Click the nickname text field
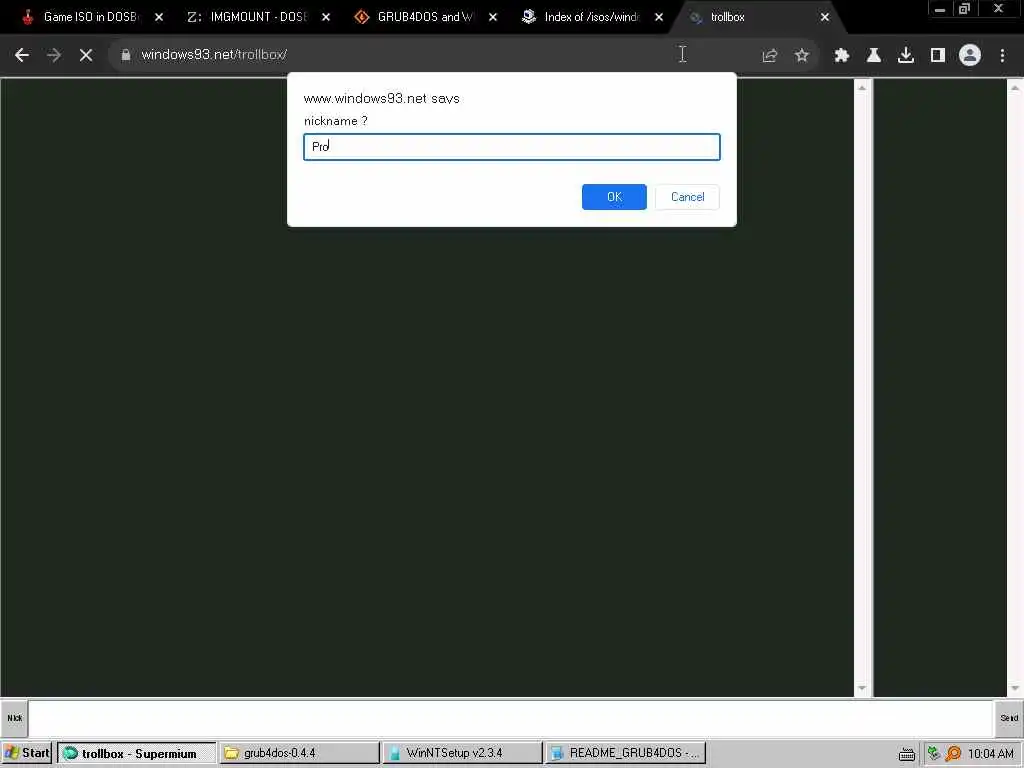 tap(512, 146)
